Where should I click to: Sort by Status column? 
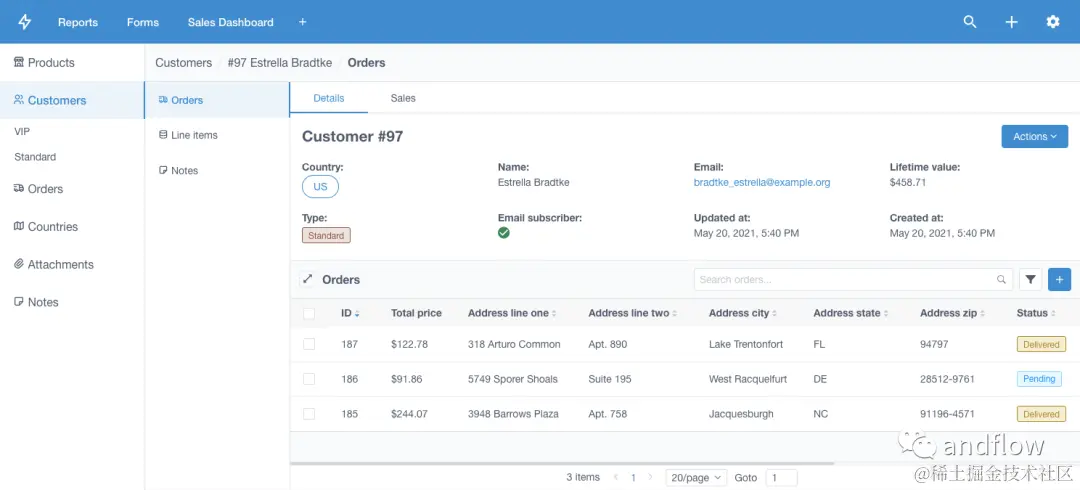pyautogui.click(x=1036, y=313)
